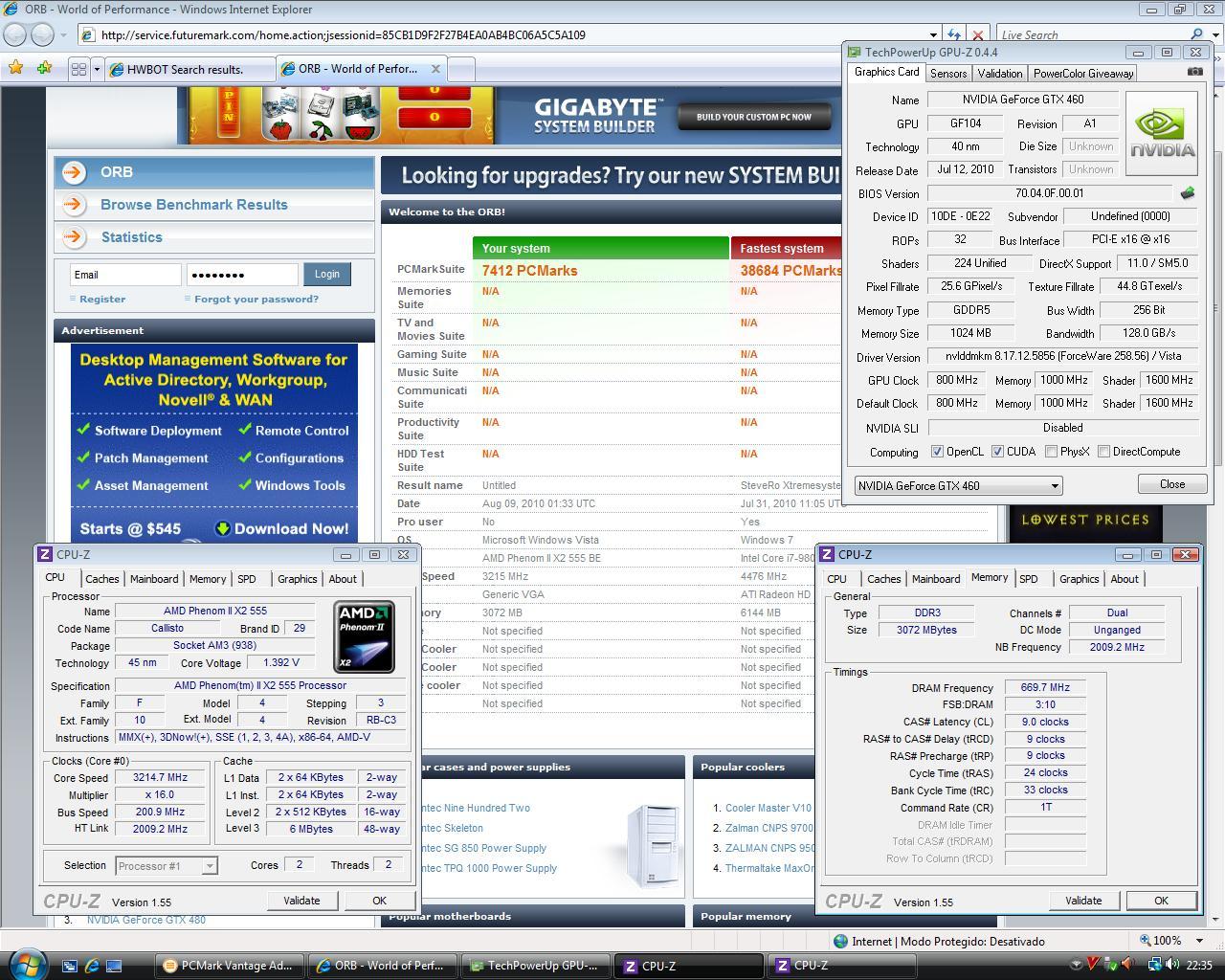This screenshot has height=980, width=1225.
Task: Open the SPD tab in right CPU-Z
Action: pyautogui.click(x=1029, y=579)
